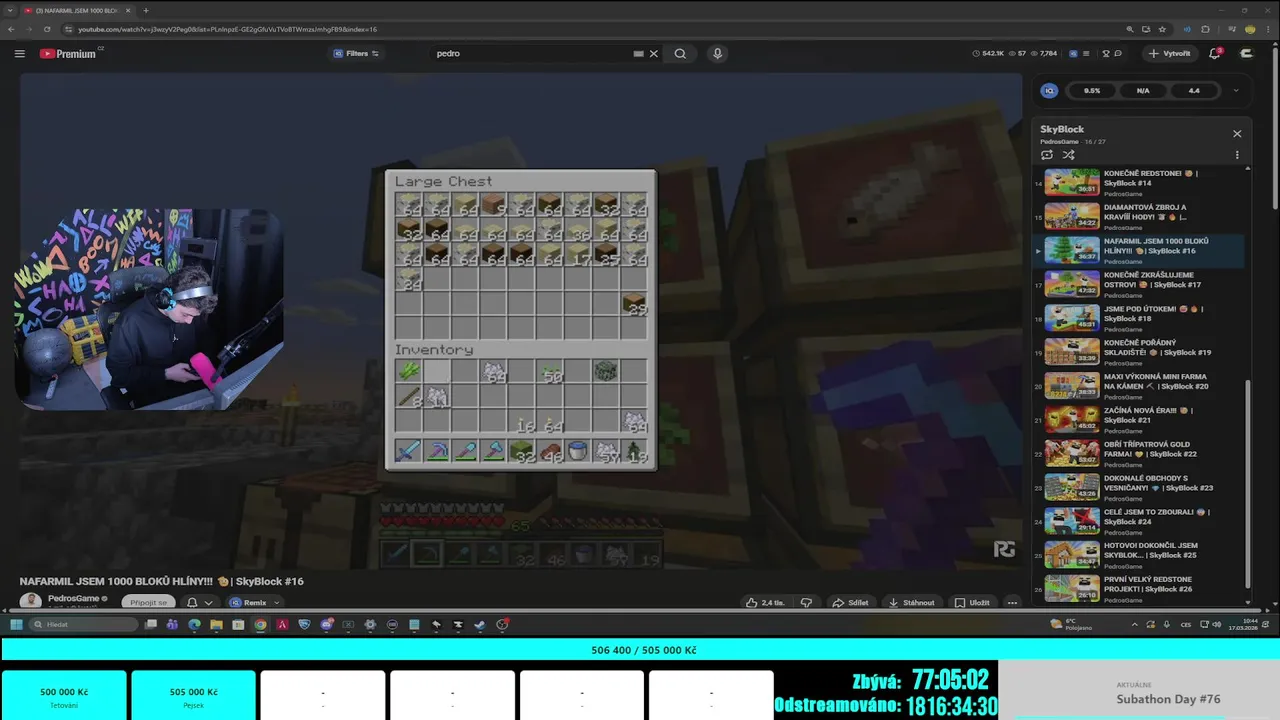The height and width of the screenshot is (720, 1280).
Task: Click the Sdílet share button
Action: pyautogui.click(x=850, y=603)
